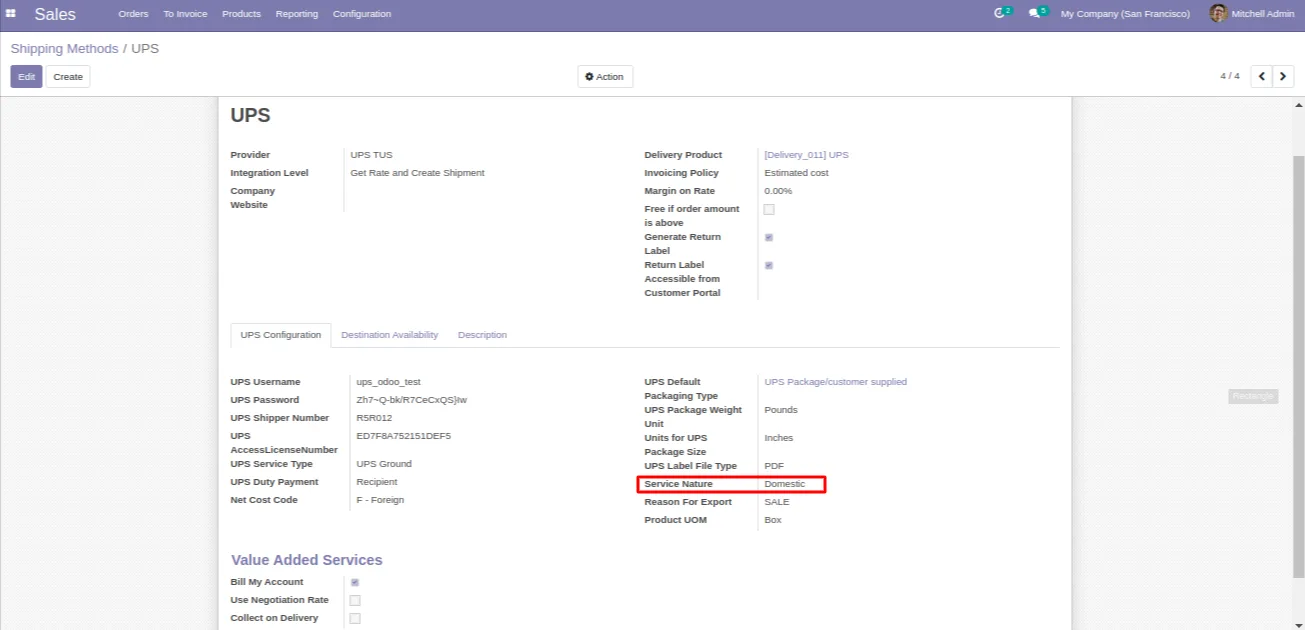Switch to the Destination Availability tab
Viewport: 1305px width, 630px height.
[x=390, y=335]
